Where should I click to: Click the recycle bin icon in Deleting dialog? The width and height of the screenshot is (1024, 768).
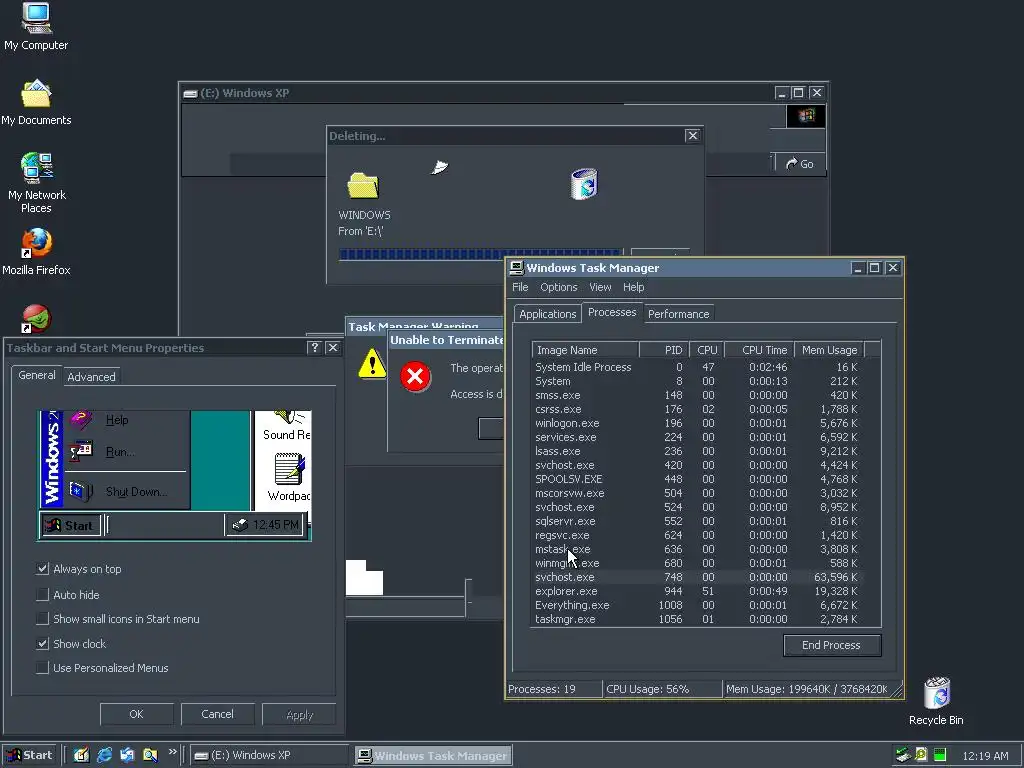(584, 184)
